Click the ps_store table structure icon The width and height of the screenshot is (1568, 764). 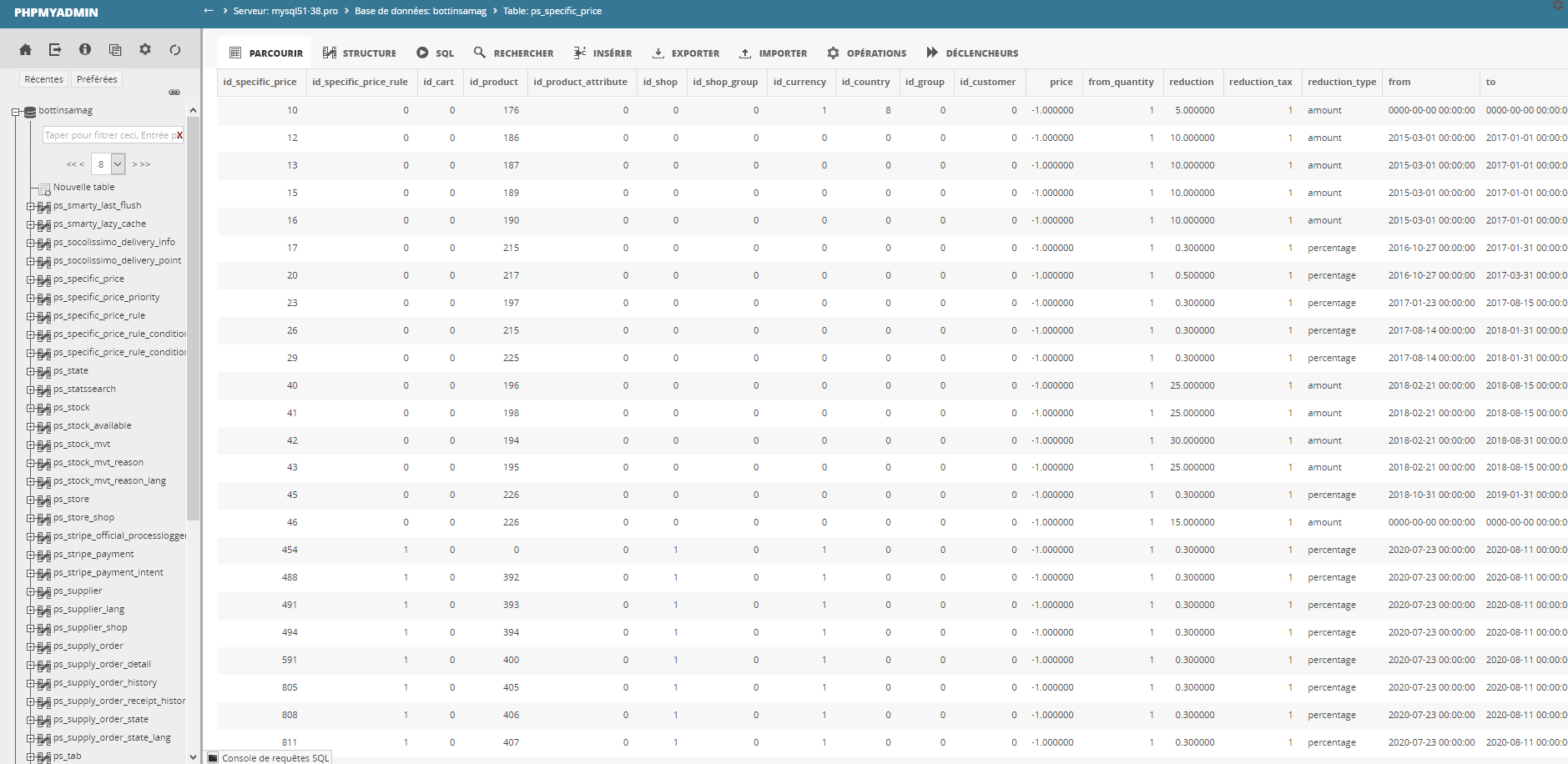(x=44, y=500)
